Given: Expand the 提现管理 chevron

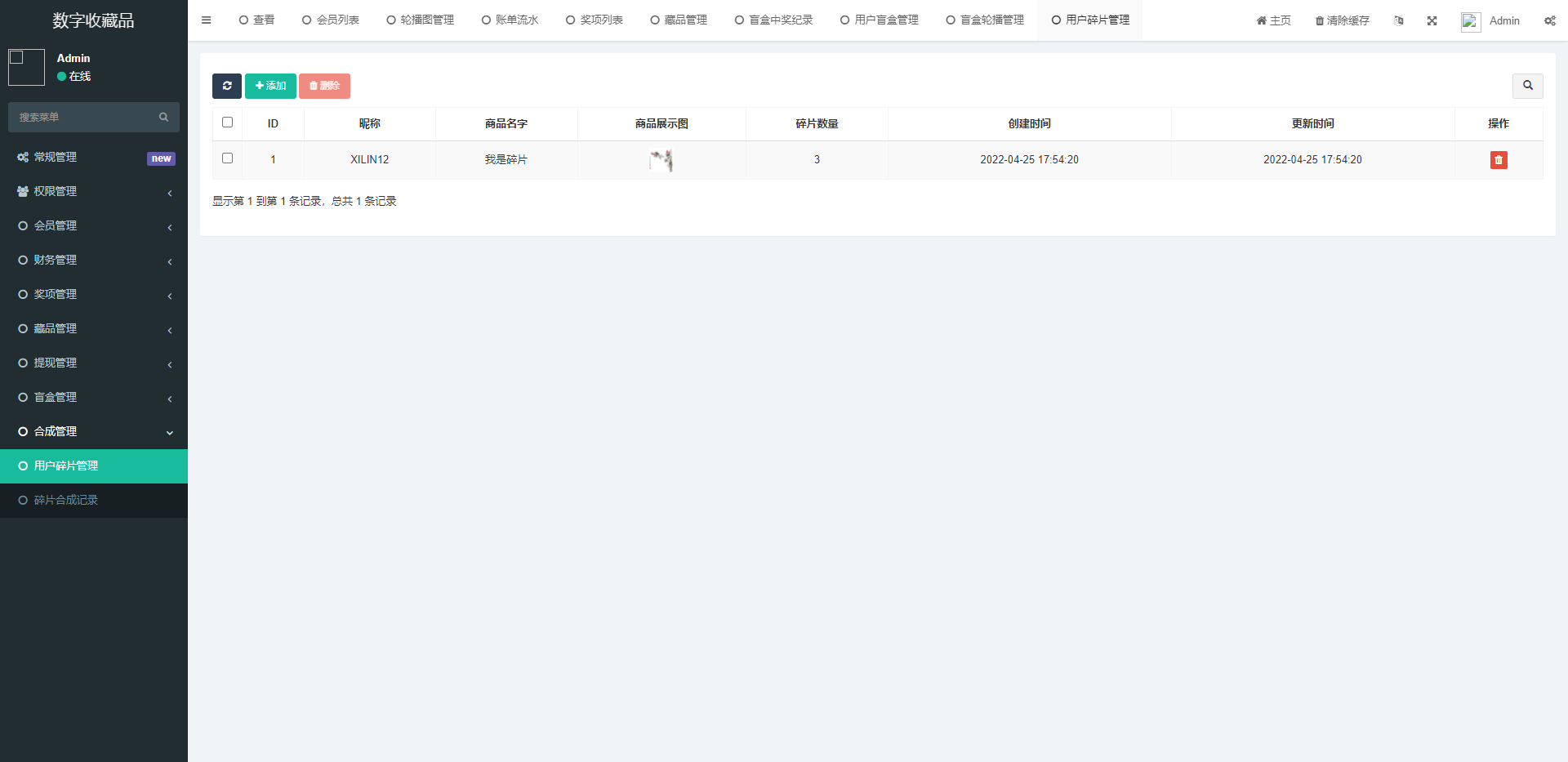Looking at the screenshot, I should [170, 364].
